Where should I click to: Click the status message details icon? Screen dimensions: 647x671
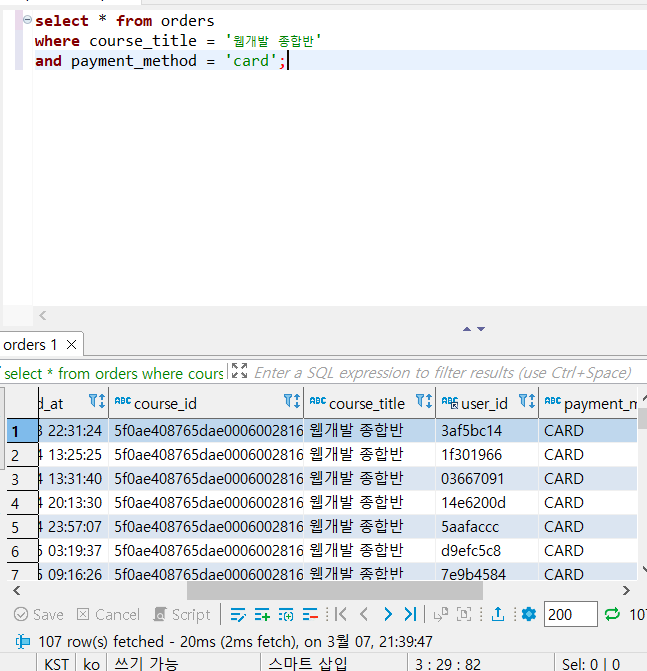pyautogui.click(x=23, y=641)
